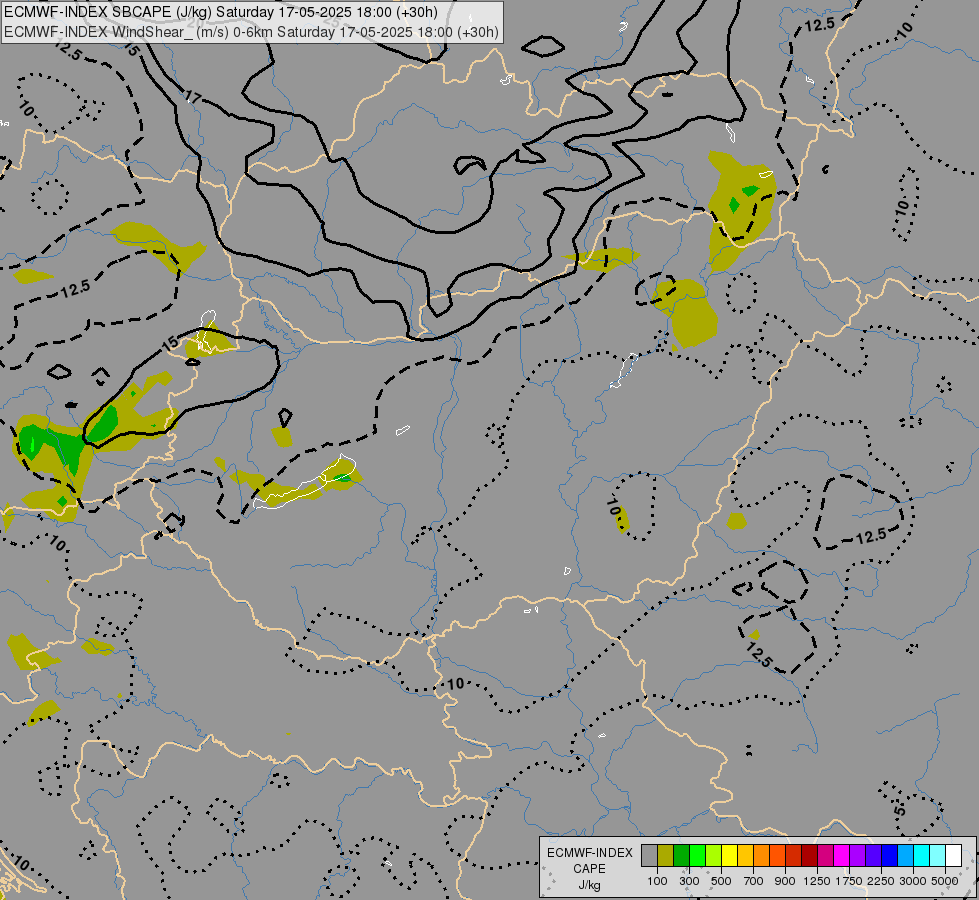Click the title line 'ECMWF-INDEX SBCAPE (J/kg)'

point(108,12)
